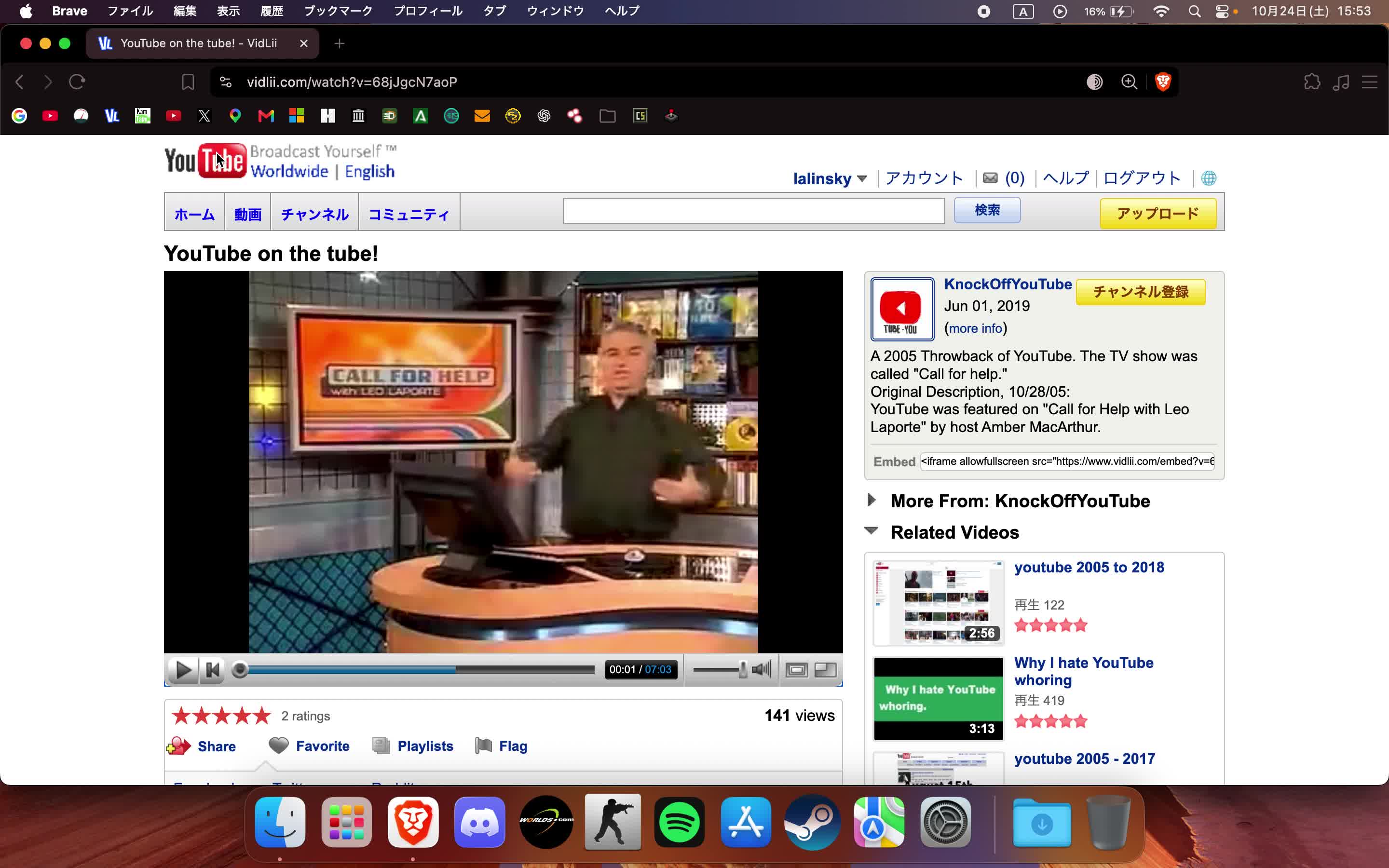Restart video with the skip-back icon
The height and width of the screenshot is (868, 1389).
(x=213, y=670)
